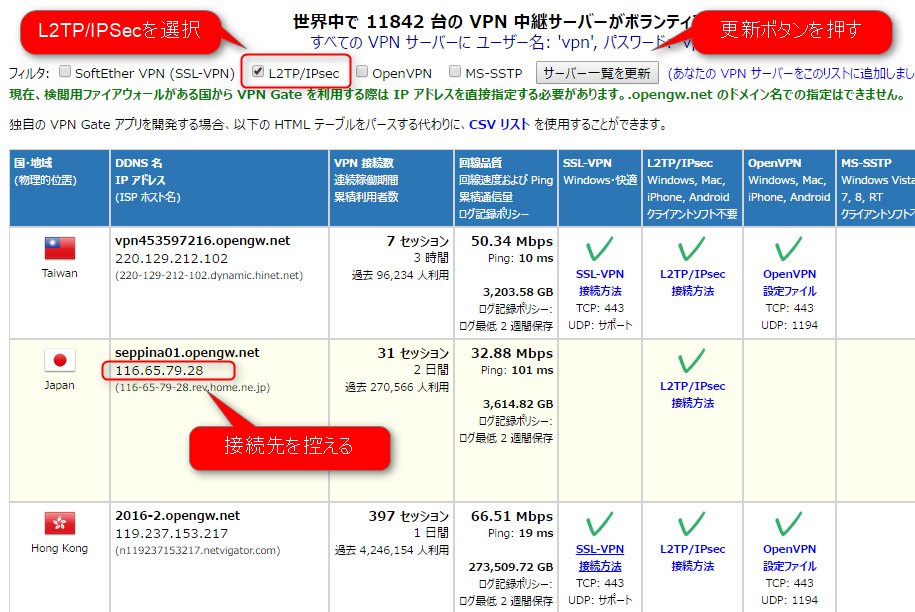This screenshot has width=915, height=612.
Task: Click the 397 セッション count
Action: (408, 516)
